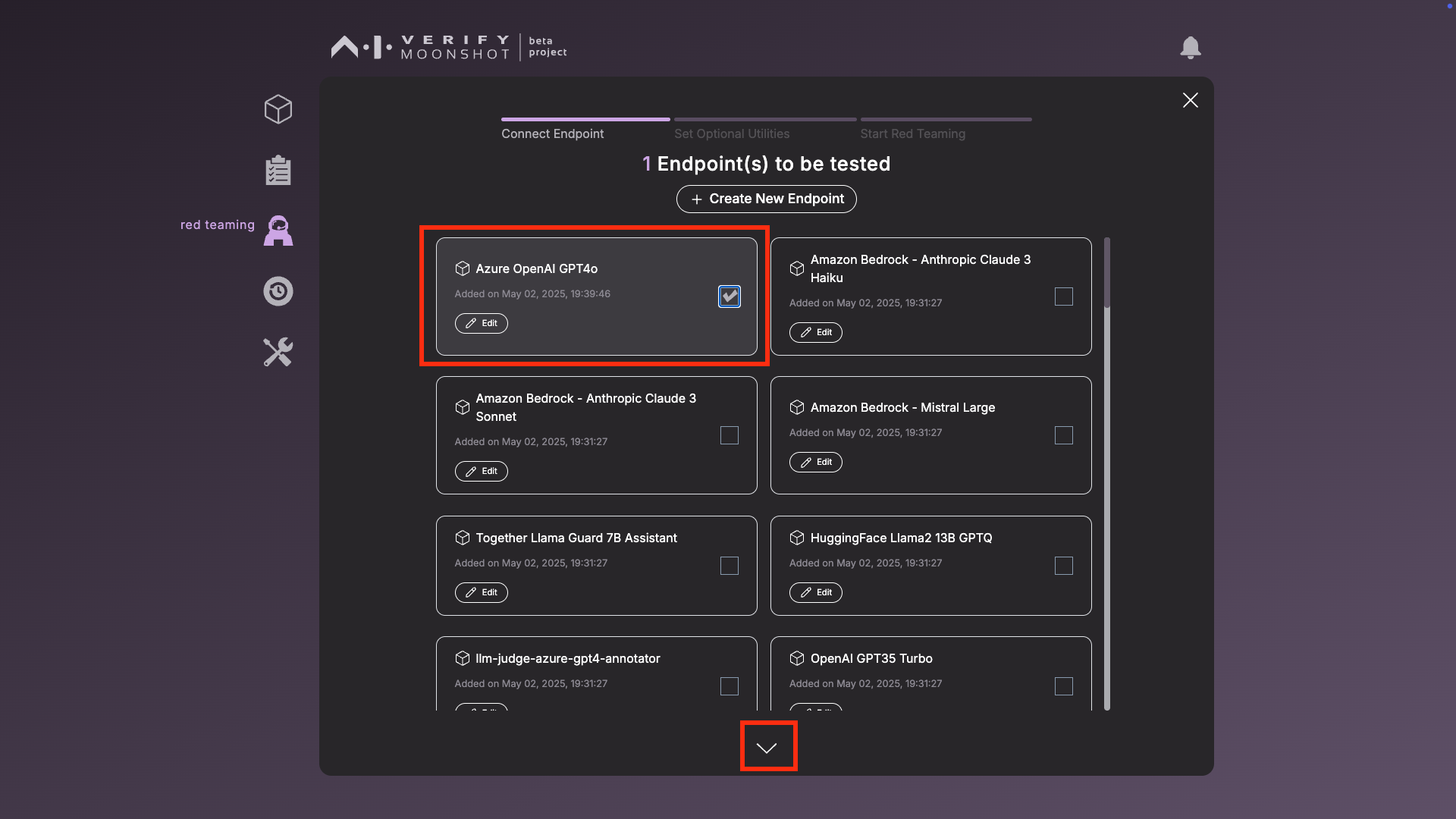This screenshot has width=1456, height=819.
Task: Click the 'beta project' label in header
Action: [x=548, y=46]
